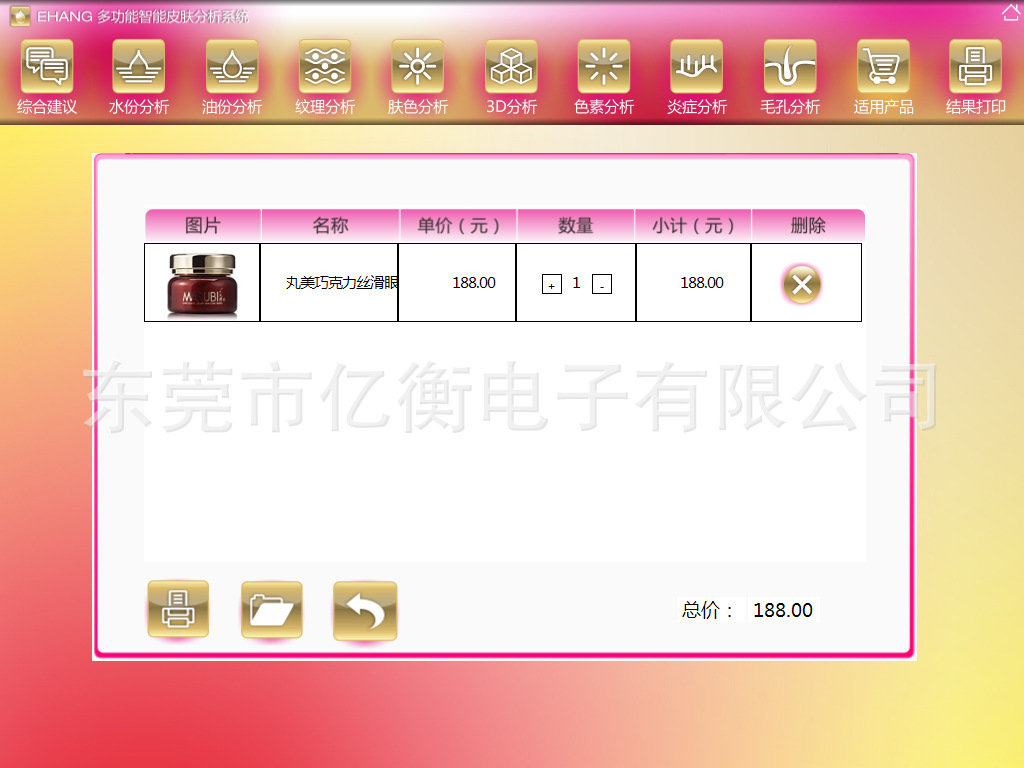This screenshot has width=1024, height=768.
Task: Go to the home screen icon
Action: pyautogui.click(x=1011, y=12)
